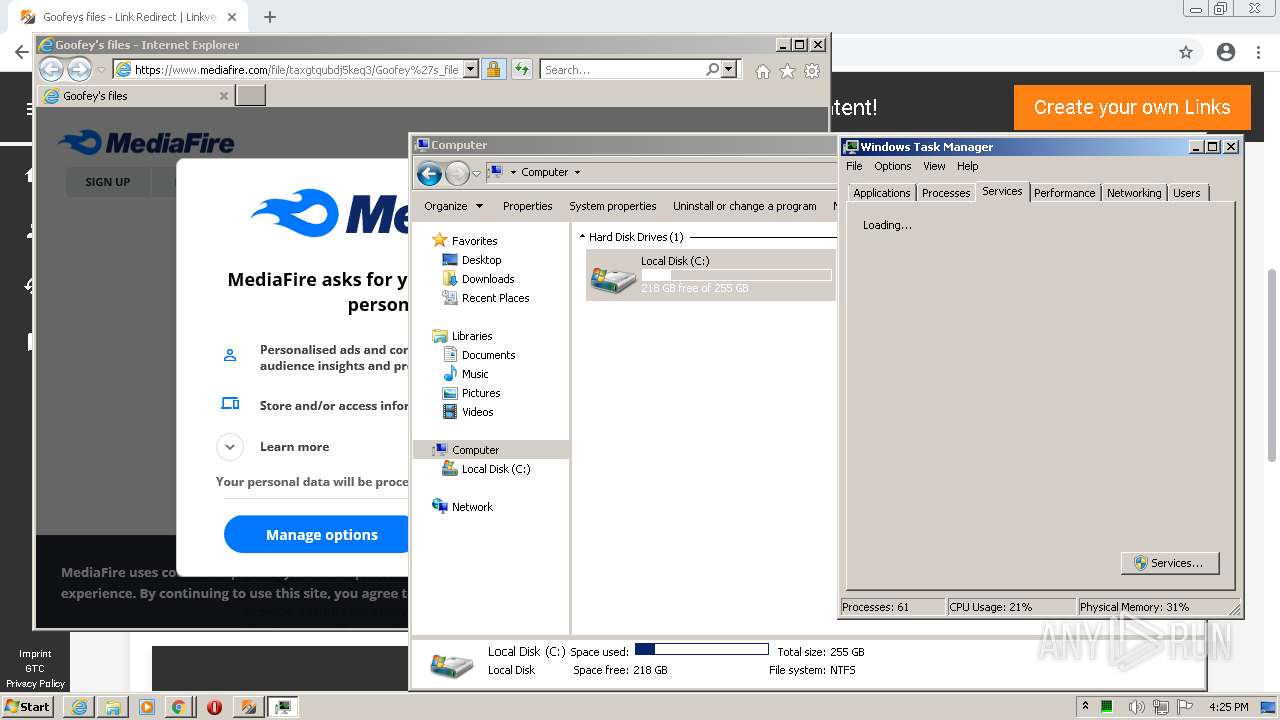Open Action Center flag tray icon
Screen dimensions: 1280x720
click(1186, 707)
